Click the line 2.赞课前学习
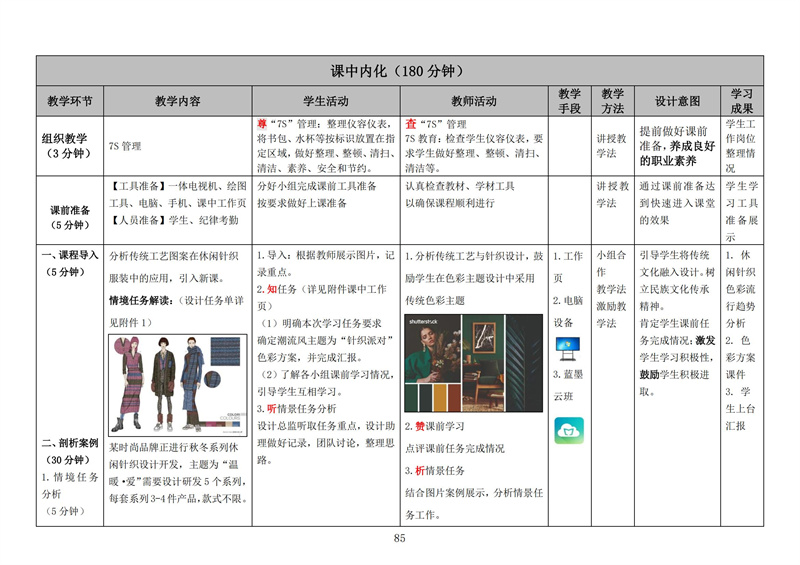This screenshot has height=565, width=800. coord(435,426)
